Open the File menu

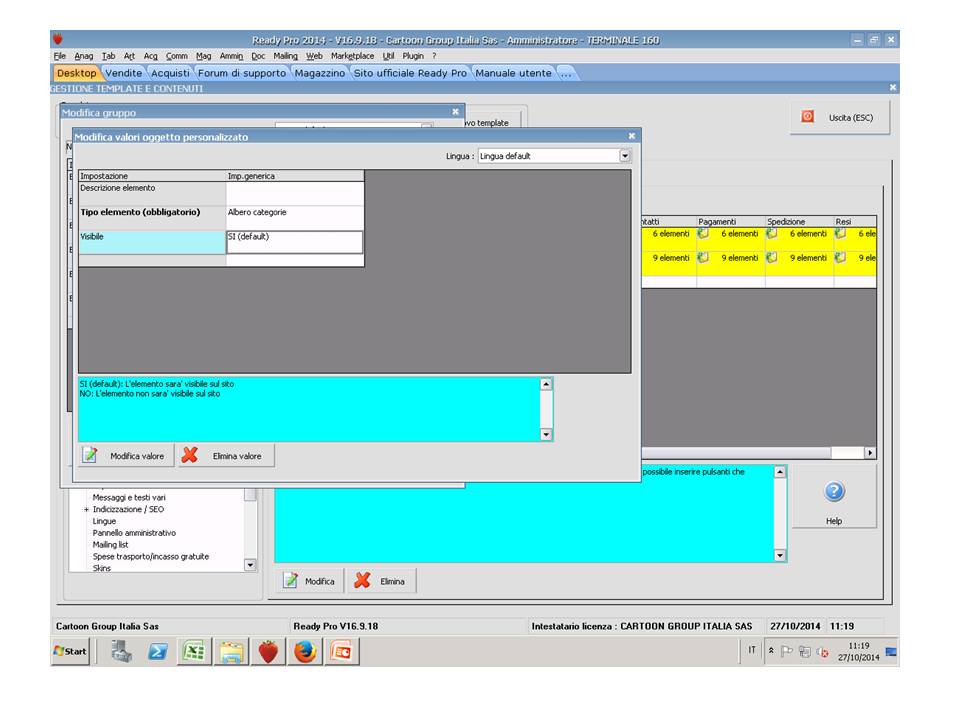point(59,56)
